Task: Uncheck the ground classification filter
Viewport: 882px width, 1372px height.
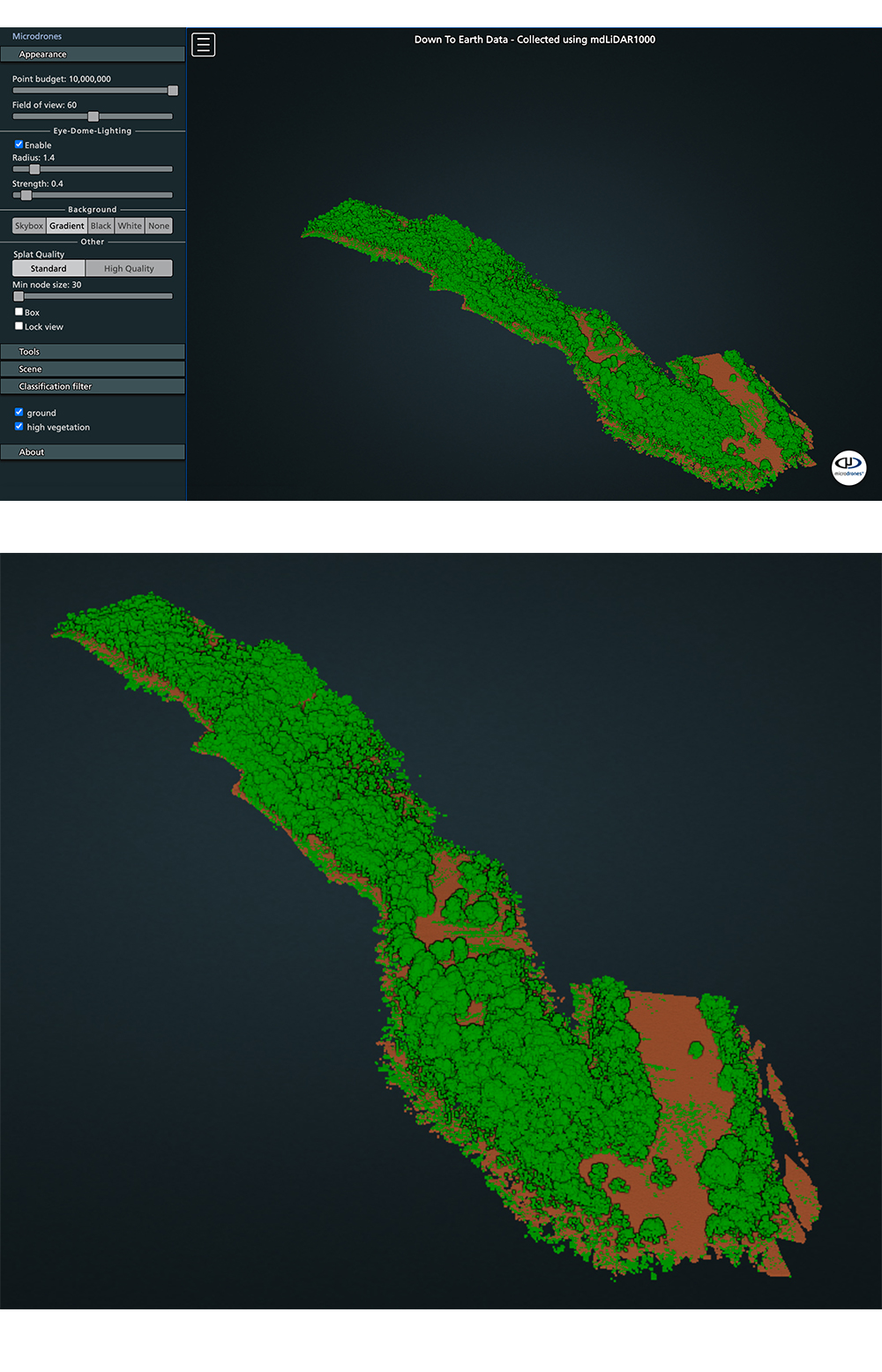Action: 19,413
